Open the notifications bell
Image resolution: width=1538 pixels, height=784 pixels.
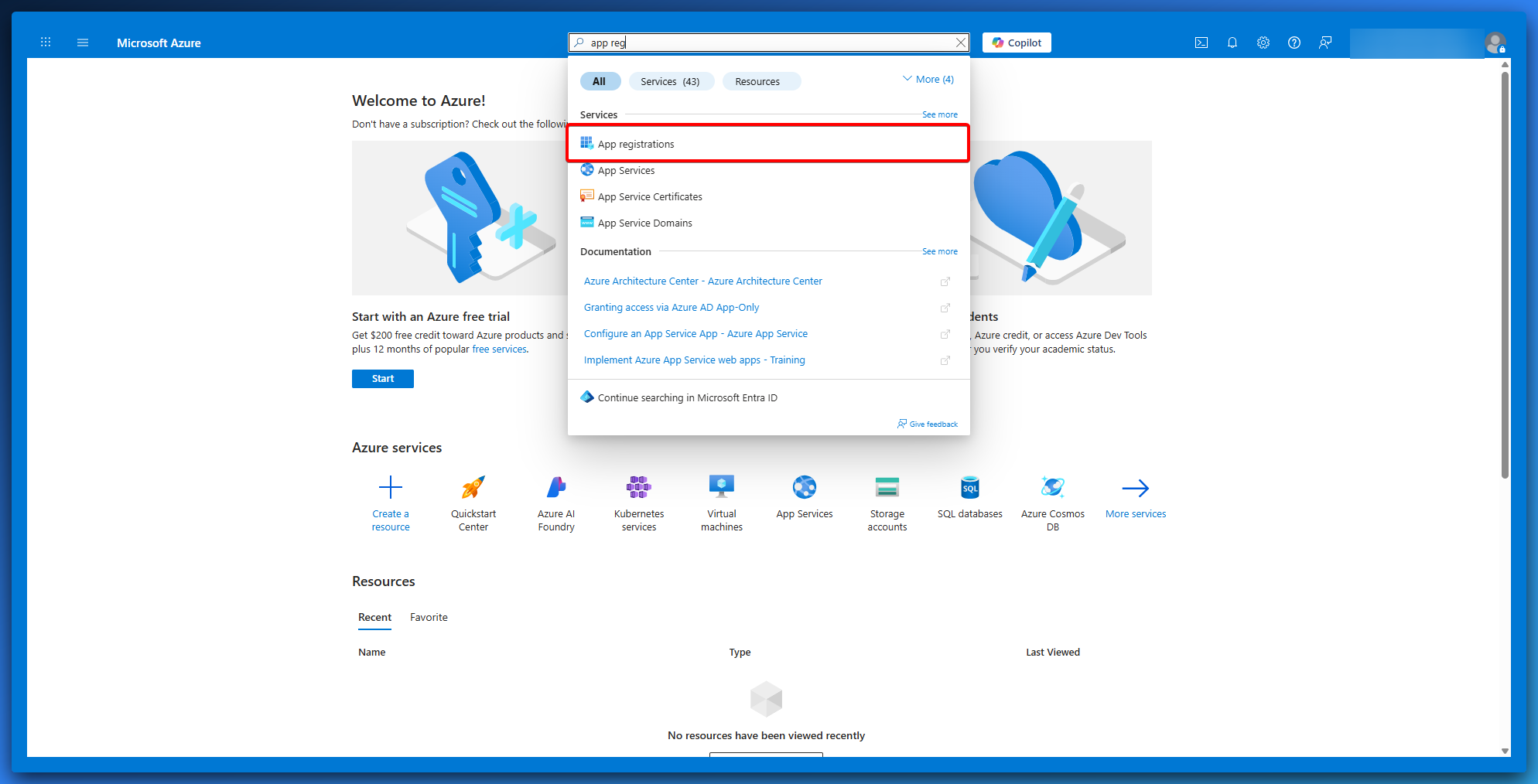point(1232,43)
